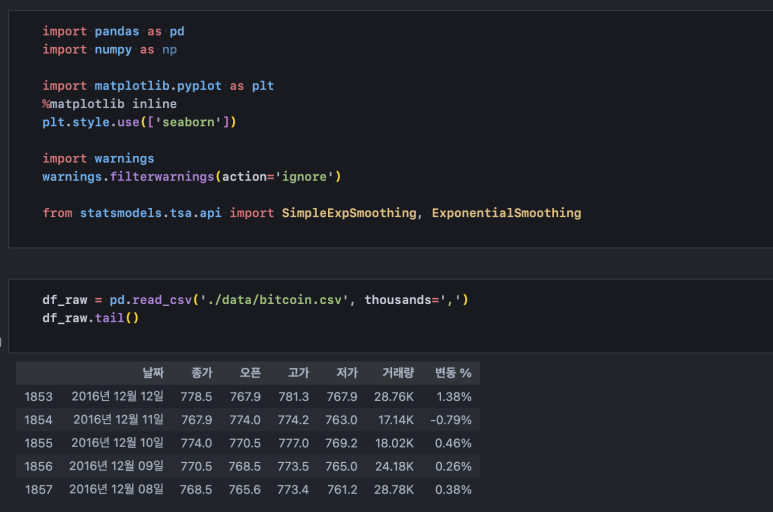Image resolution: width=773 pixels, height=512 pixels.
Task: Click the 저가 column header
Action: pos(347,373)
